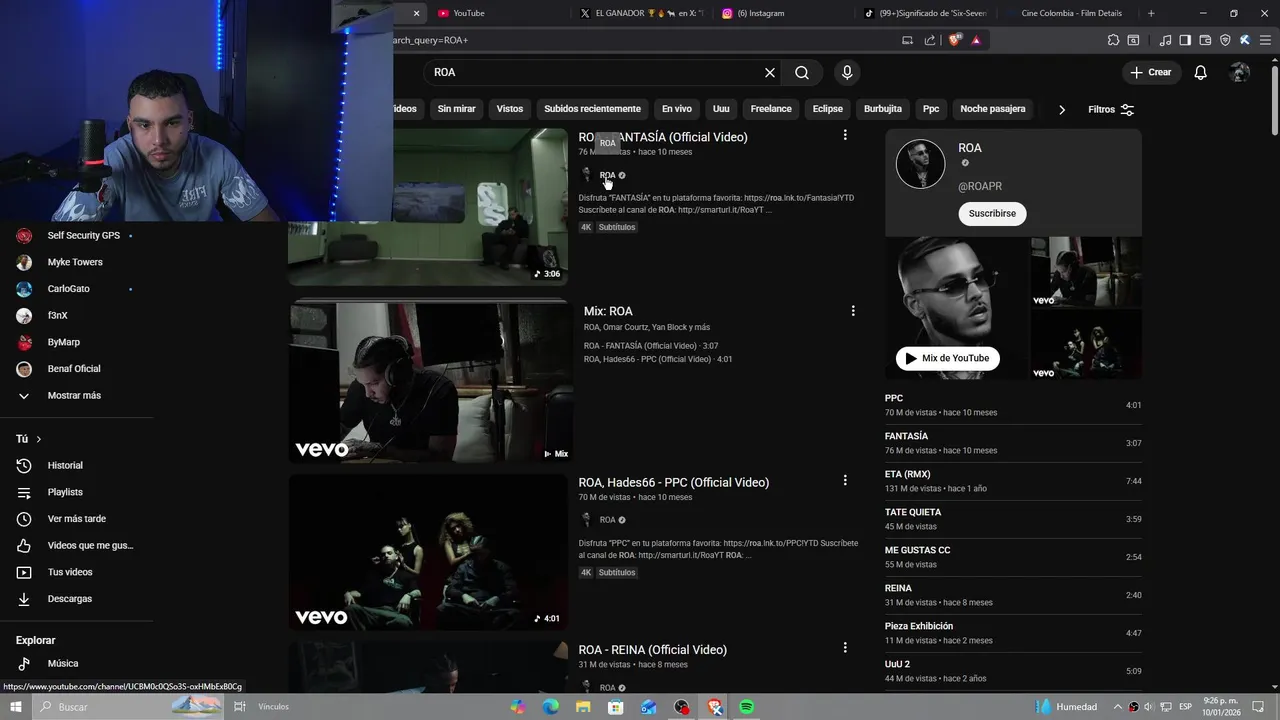Select the Freelance filter chip

point(771,109)
